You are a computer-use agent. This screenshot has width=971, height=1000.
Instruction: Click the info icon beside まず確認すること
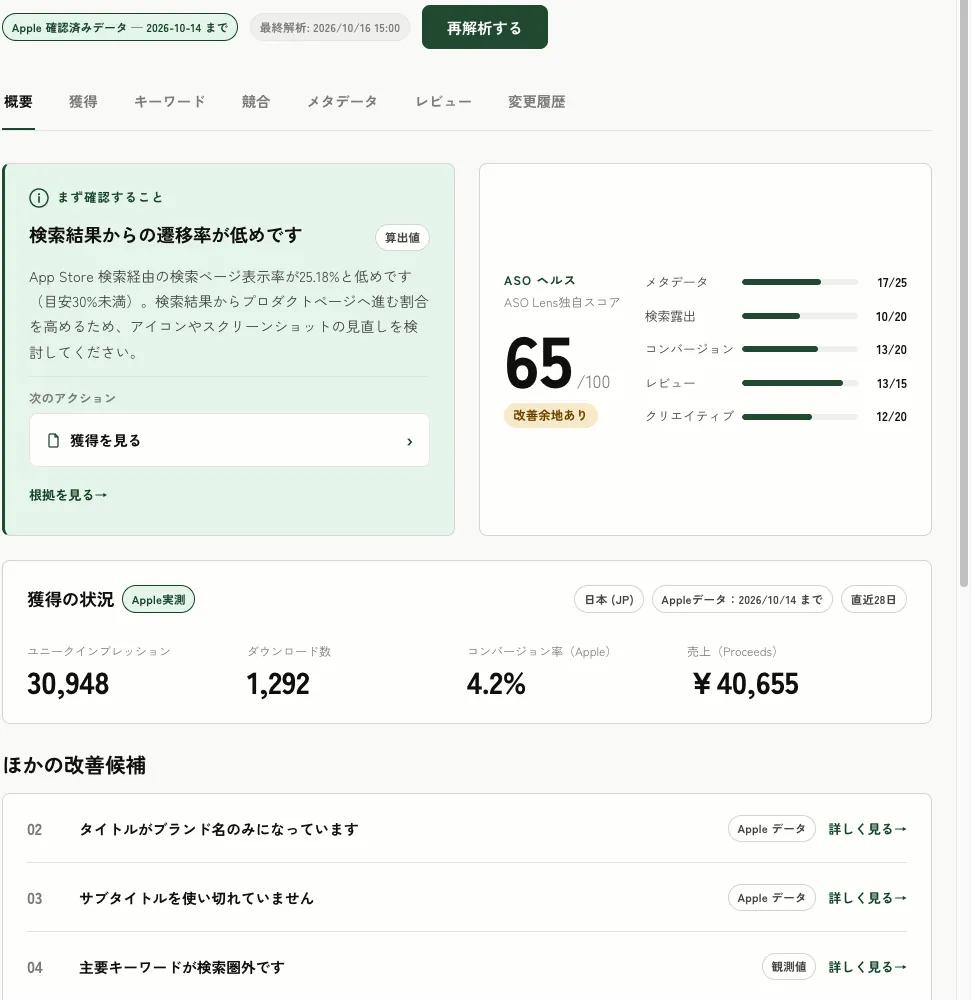(x=39, y=198)
